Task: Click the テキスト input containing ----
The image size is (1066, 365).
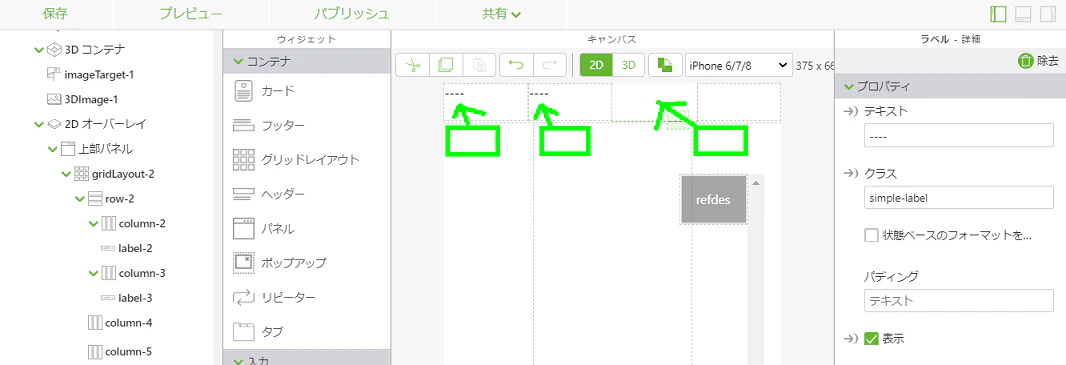Action: click(959, 136)
